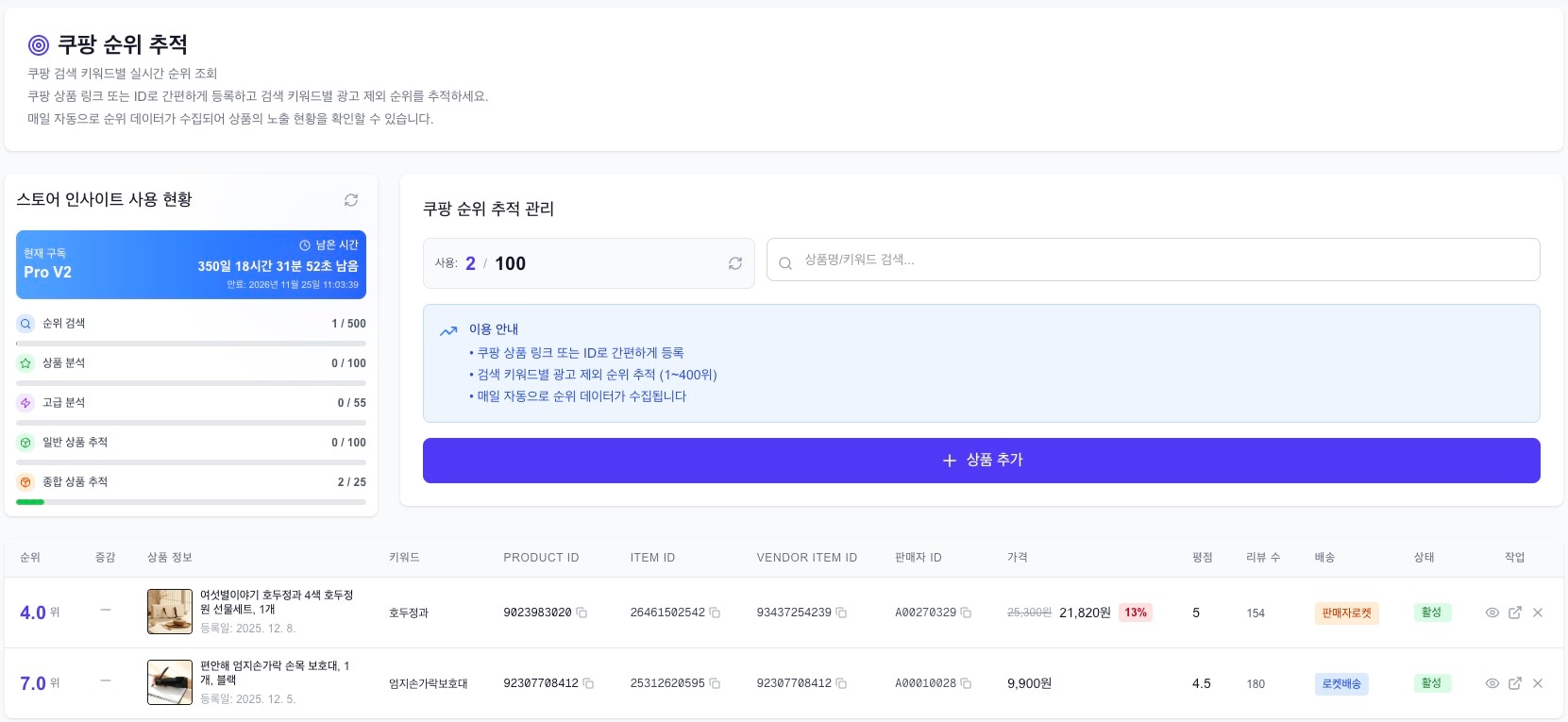Copy item ID 25312620595
1568x722 pixels.
click(x=715, y=683)
